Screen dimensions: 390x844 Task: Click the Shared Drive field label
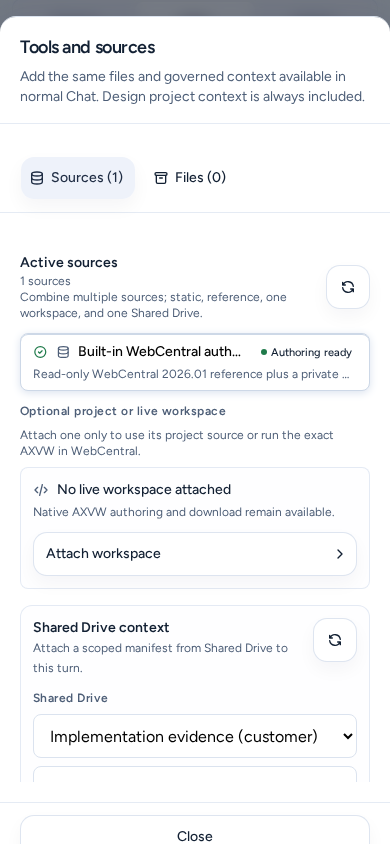70,698
